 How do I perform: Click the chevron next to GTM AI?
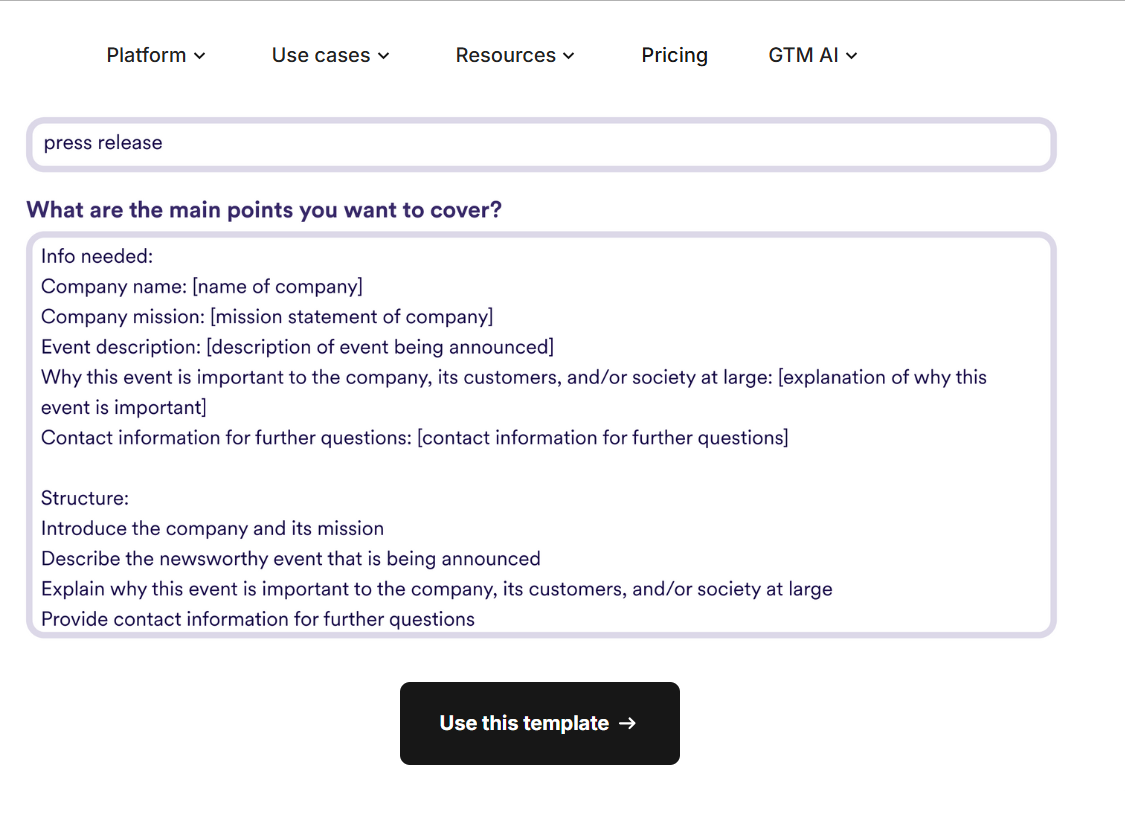coord(852,56)
